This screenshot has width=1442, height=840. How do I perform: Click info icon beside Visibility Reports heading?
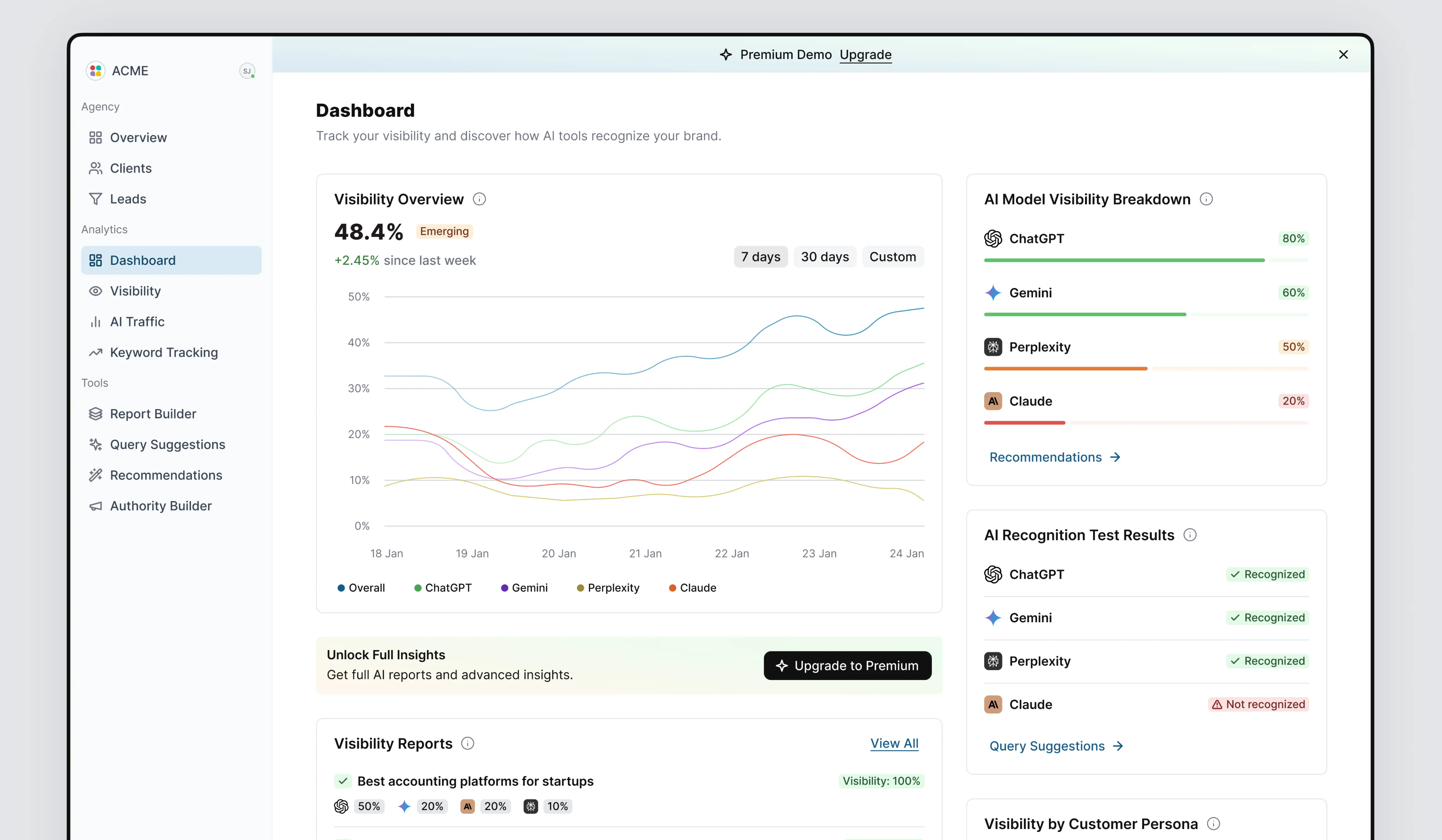tap(467, 743)
